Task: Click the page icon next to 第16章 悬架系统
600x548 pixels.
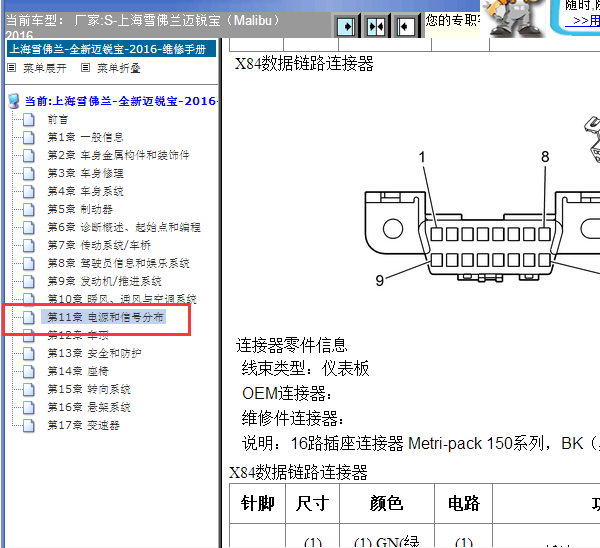Action: pos(29,407)
